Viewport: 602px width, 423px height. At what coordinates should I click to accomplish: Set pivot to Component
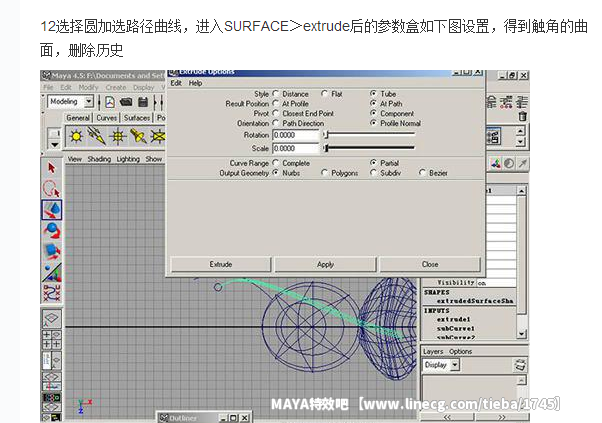pos(373,113)
